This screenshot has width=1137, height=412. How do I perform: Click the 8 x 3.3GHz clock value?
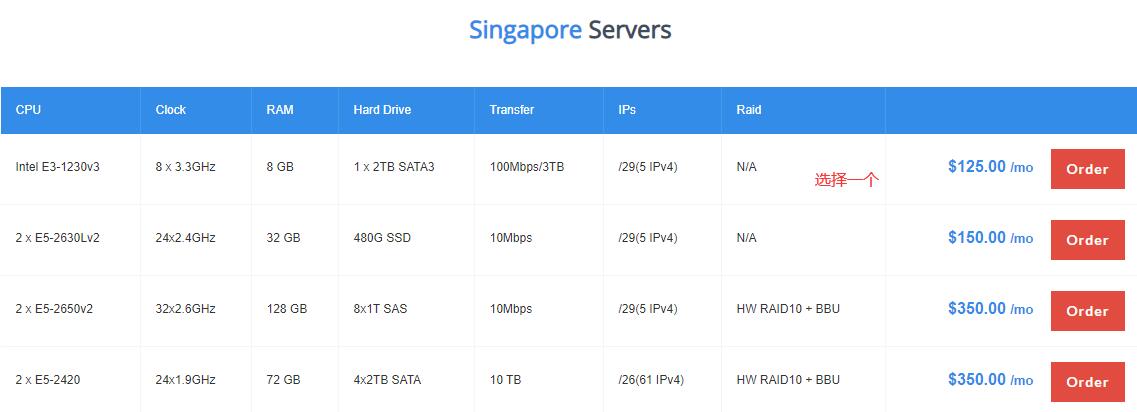tap(186, 167)
